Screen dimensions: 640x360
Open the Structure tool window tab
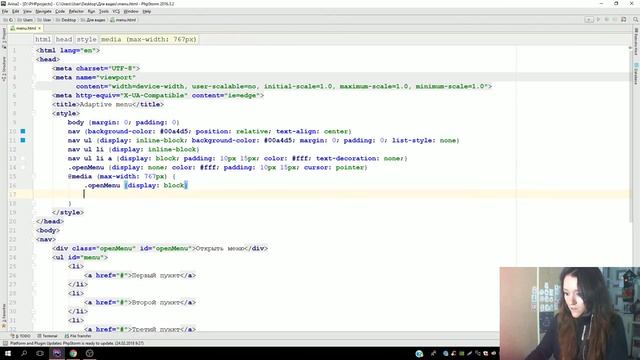(x=4, y=69)
